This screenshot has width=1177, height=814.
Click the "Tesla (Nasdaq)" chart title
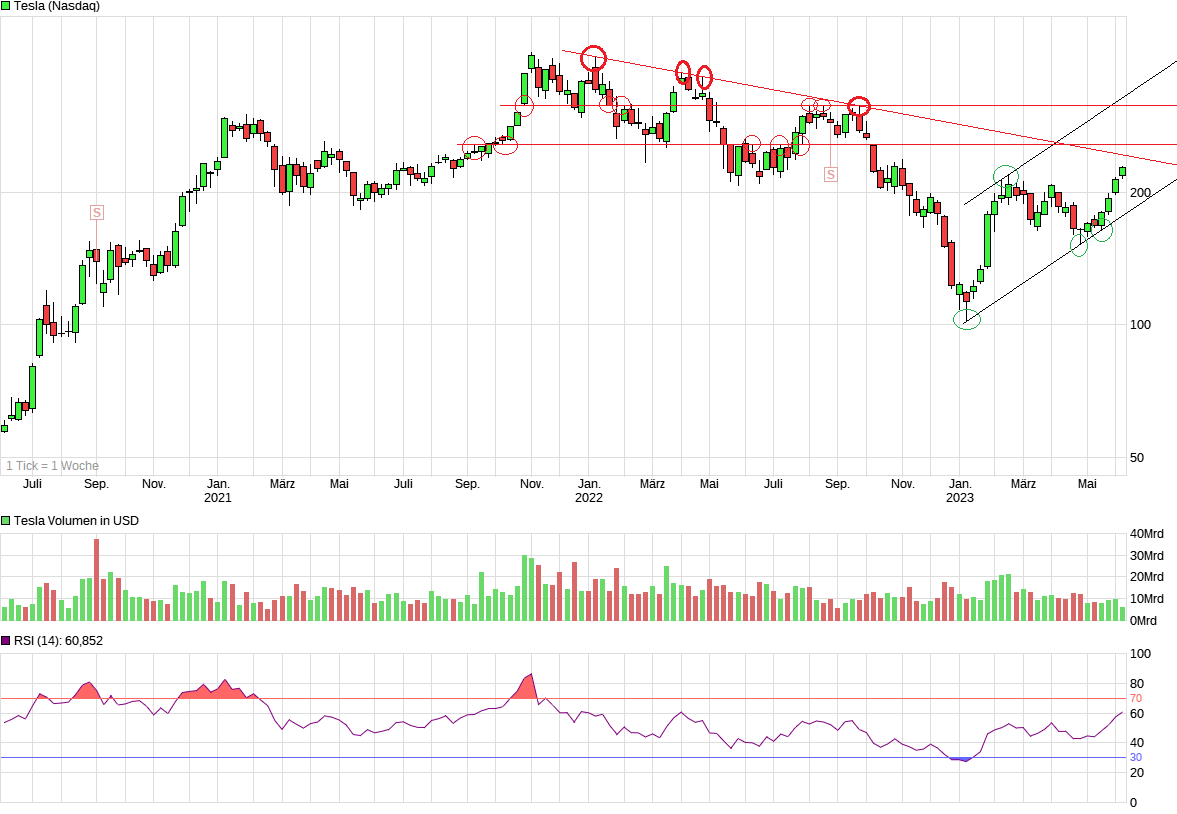pyautogui.click(x=57, y=6)
